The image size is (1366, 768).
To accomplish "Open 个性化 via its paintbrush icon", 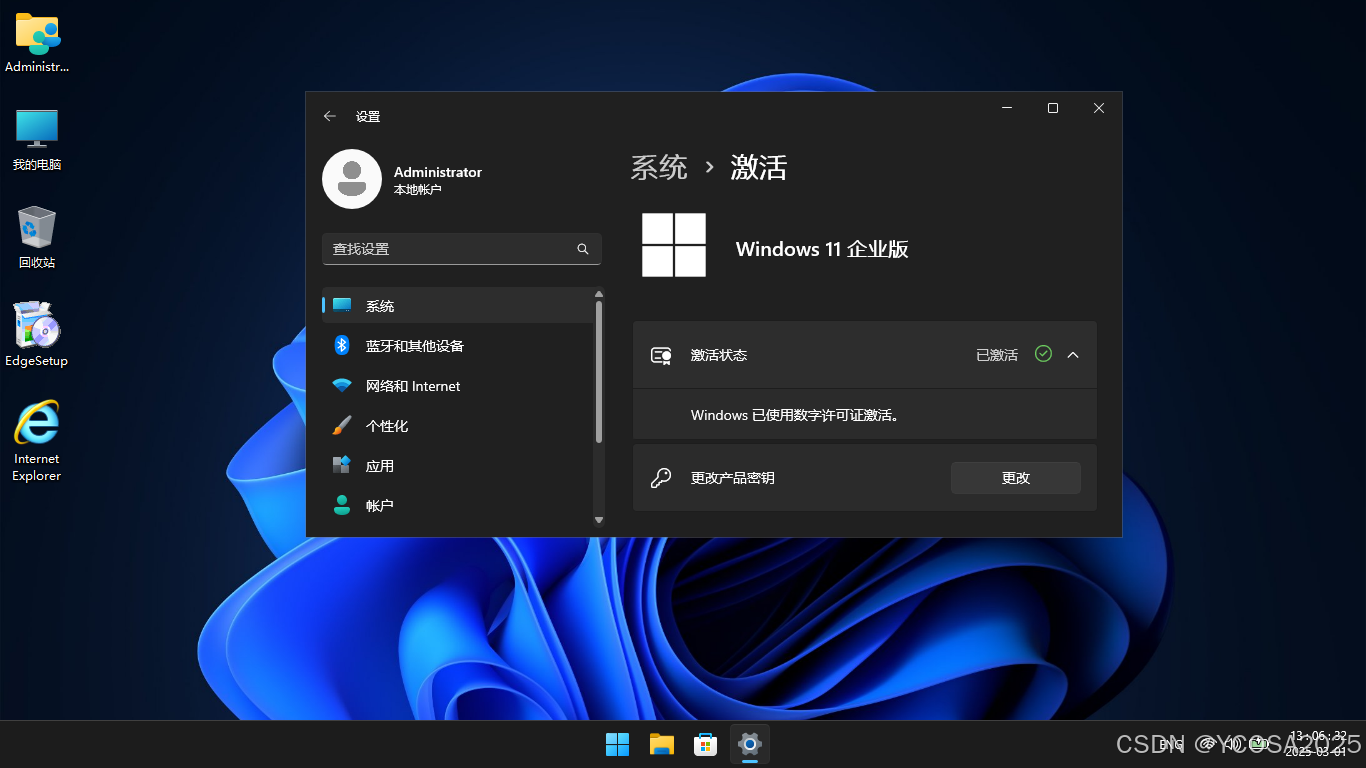I will tap(342, 426).
